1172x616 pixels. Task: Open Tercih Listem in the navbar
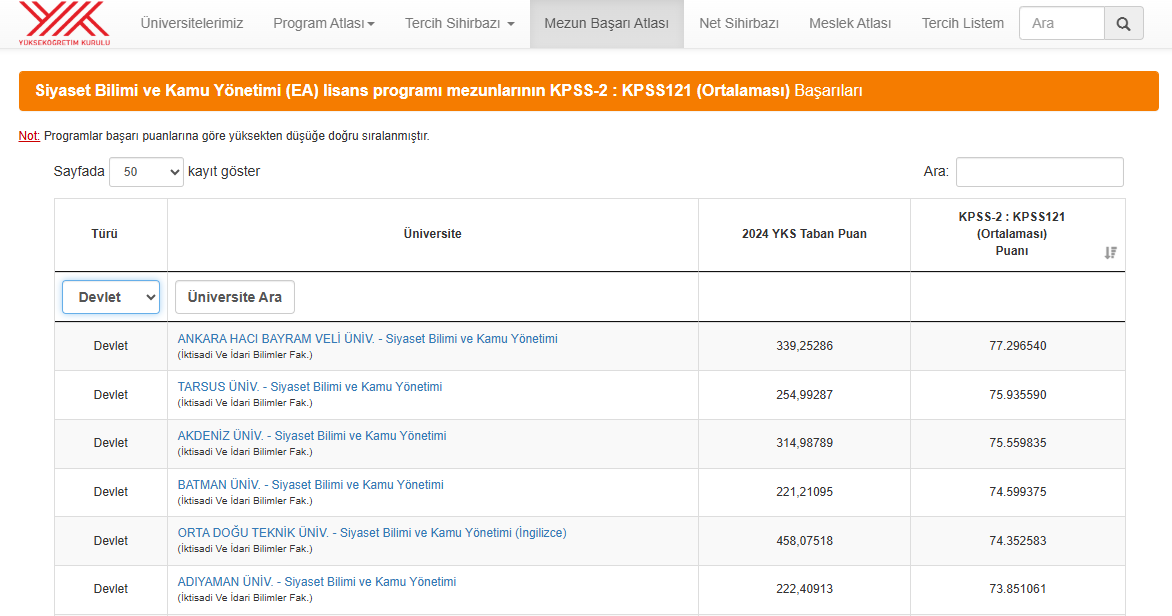(962, 23)
